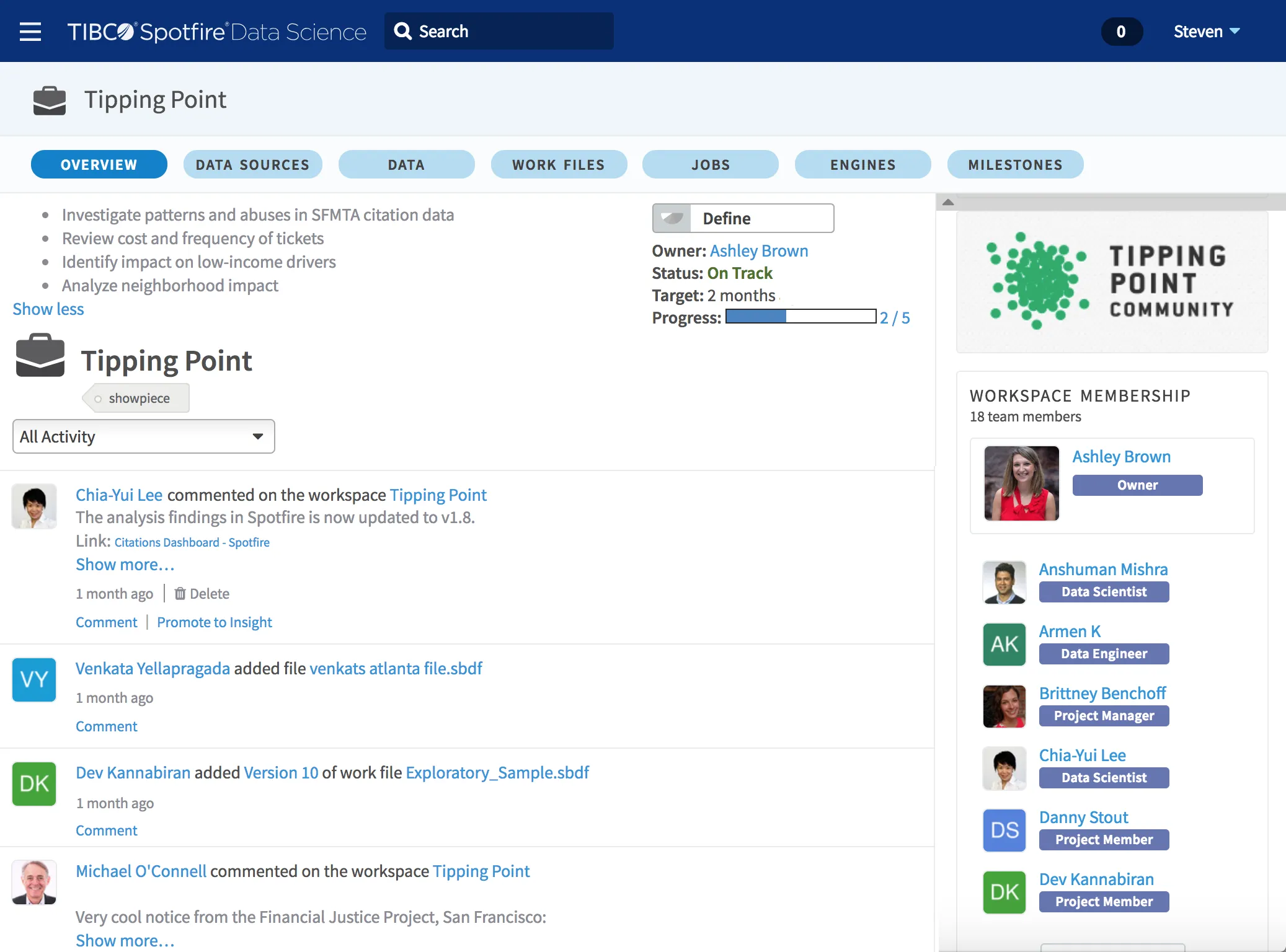
Task: Comment on Dev Kannabiran's activity
Action: click(107, 830)
